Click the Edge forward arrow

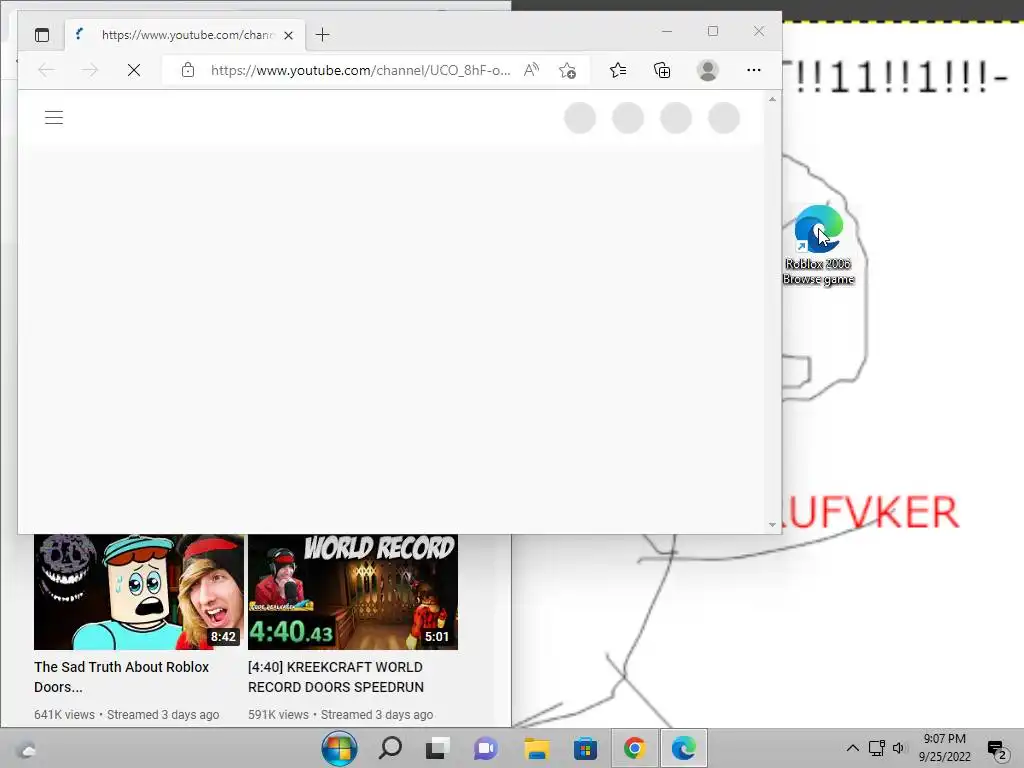(90, 70)
